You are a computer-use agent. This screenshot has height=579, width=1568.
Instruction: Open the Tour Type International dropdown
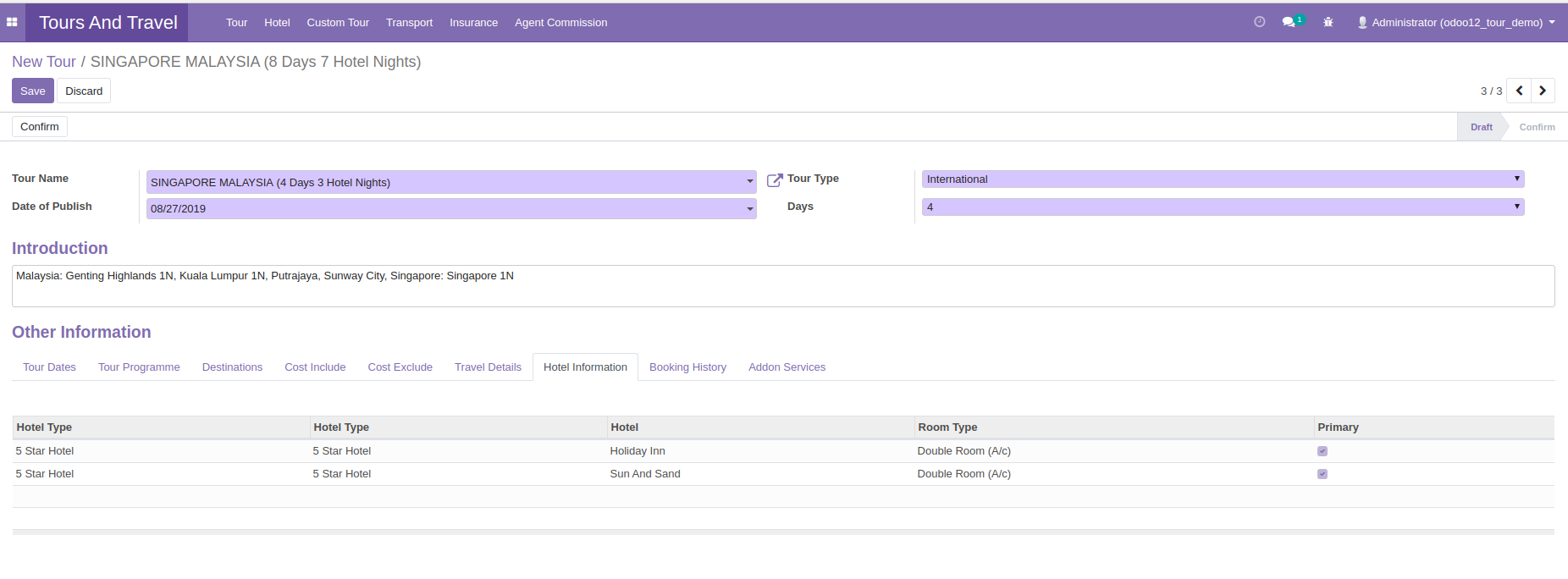(1223, 179)
